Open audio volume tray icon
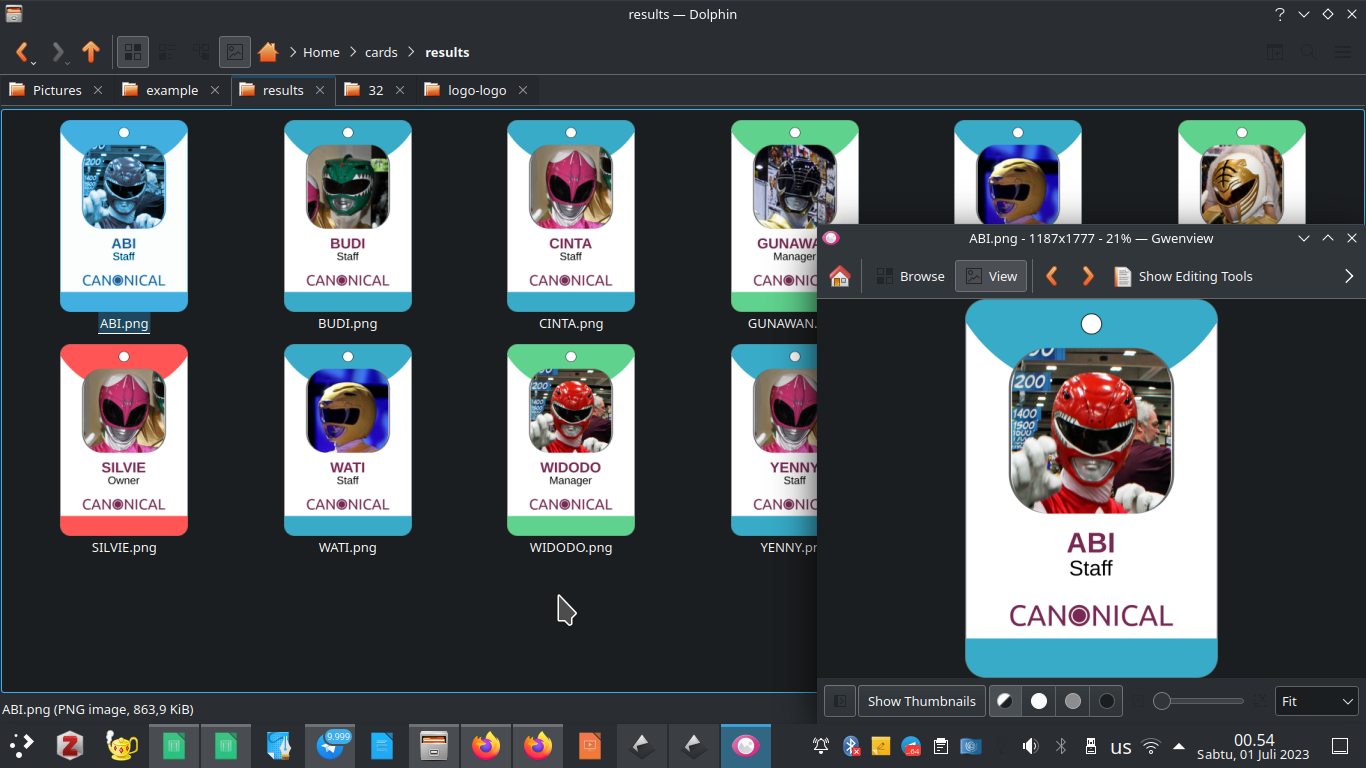The width and height of the screenshot is (1366, 768). pyautogui.click(x=1031, y=746)
